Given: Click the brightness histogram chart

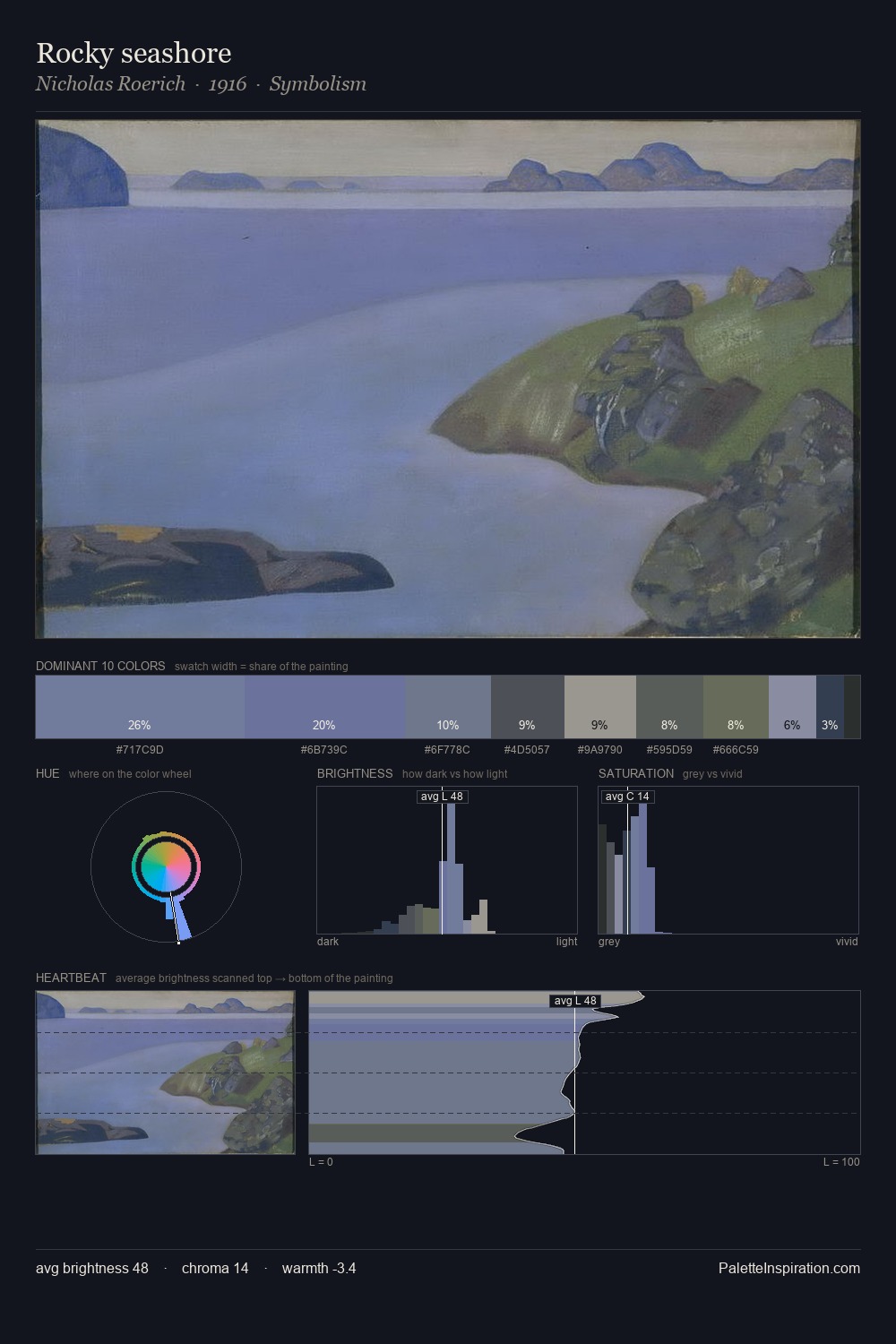Looking at the screenshot, I should (x=447, y=860).
